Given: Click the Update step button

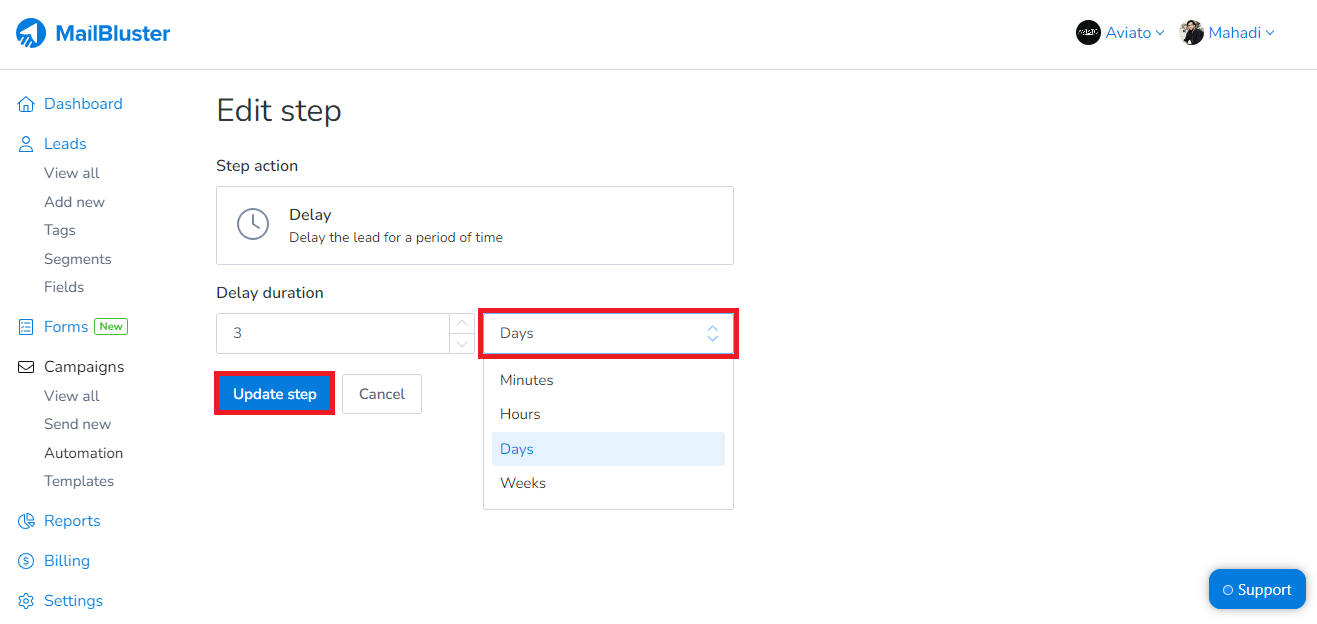Looking at the screenshot, I should tap(274, 393).
